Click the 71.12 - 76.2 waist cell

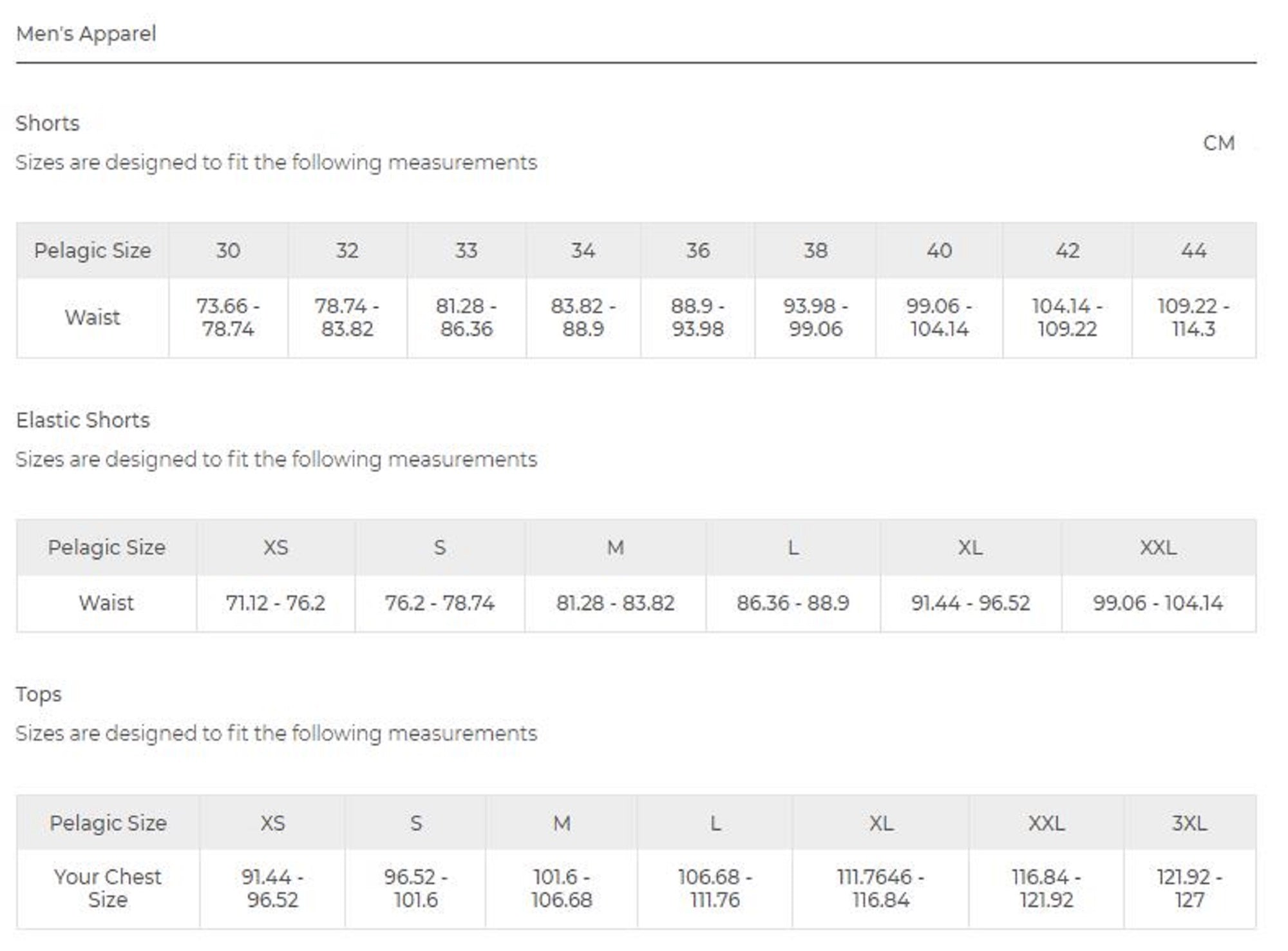tap(275, 603)
